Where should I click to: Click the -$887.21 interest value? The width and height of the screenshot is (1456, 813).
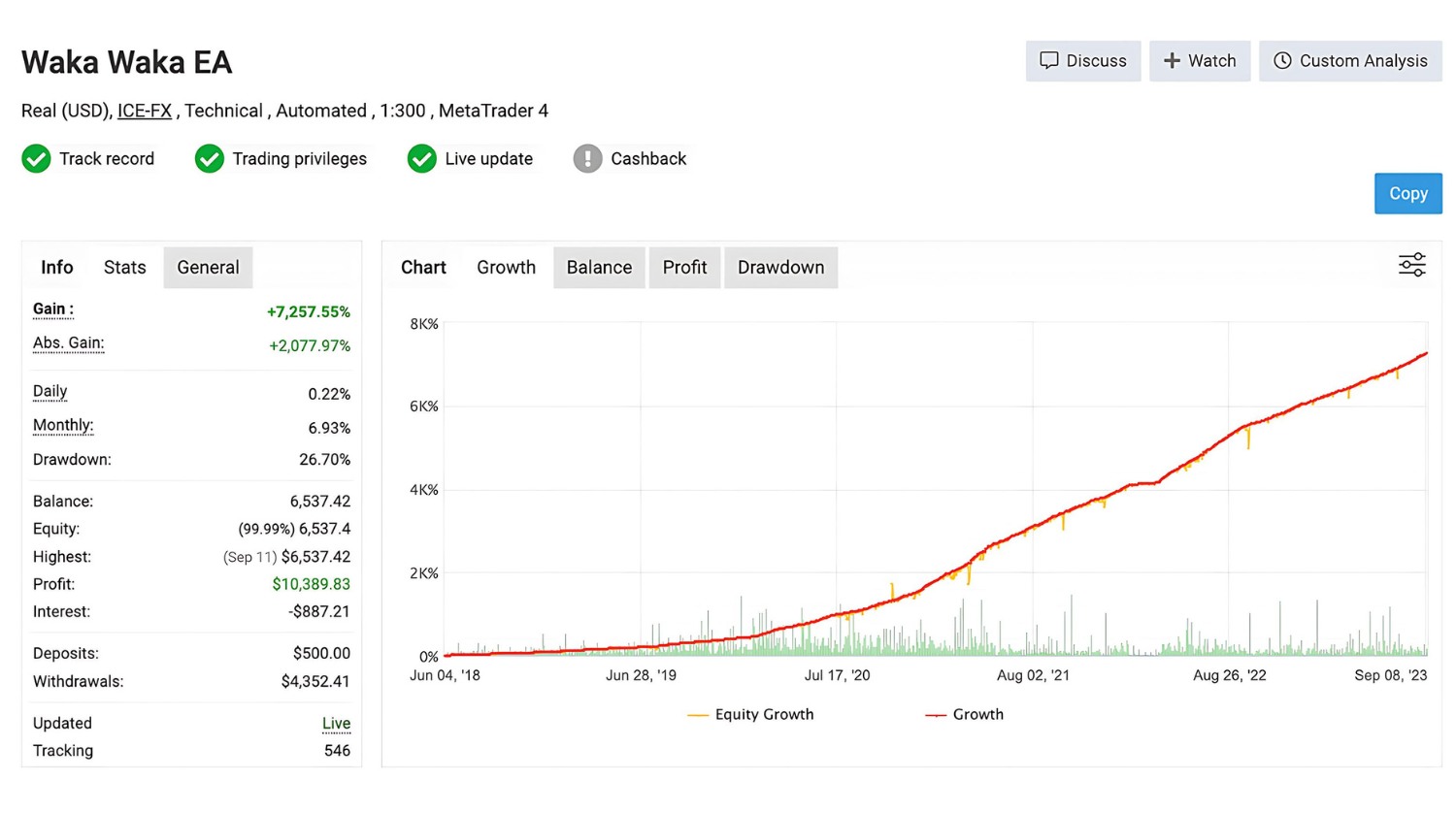(318, 611)
